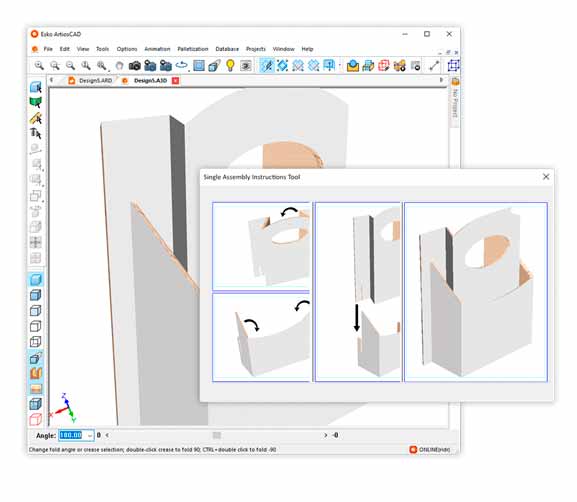577x502 pixels.
Task: Open the Edit menu
Action: pyautogui.click(x=64, y=49)
